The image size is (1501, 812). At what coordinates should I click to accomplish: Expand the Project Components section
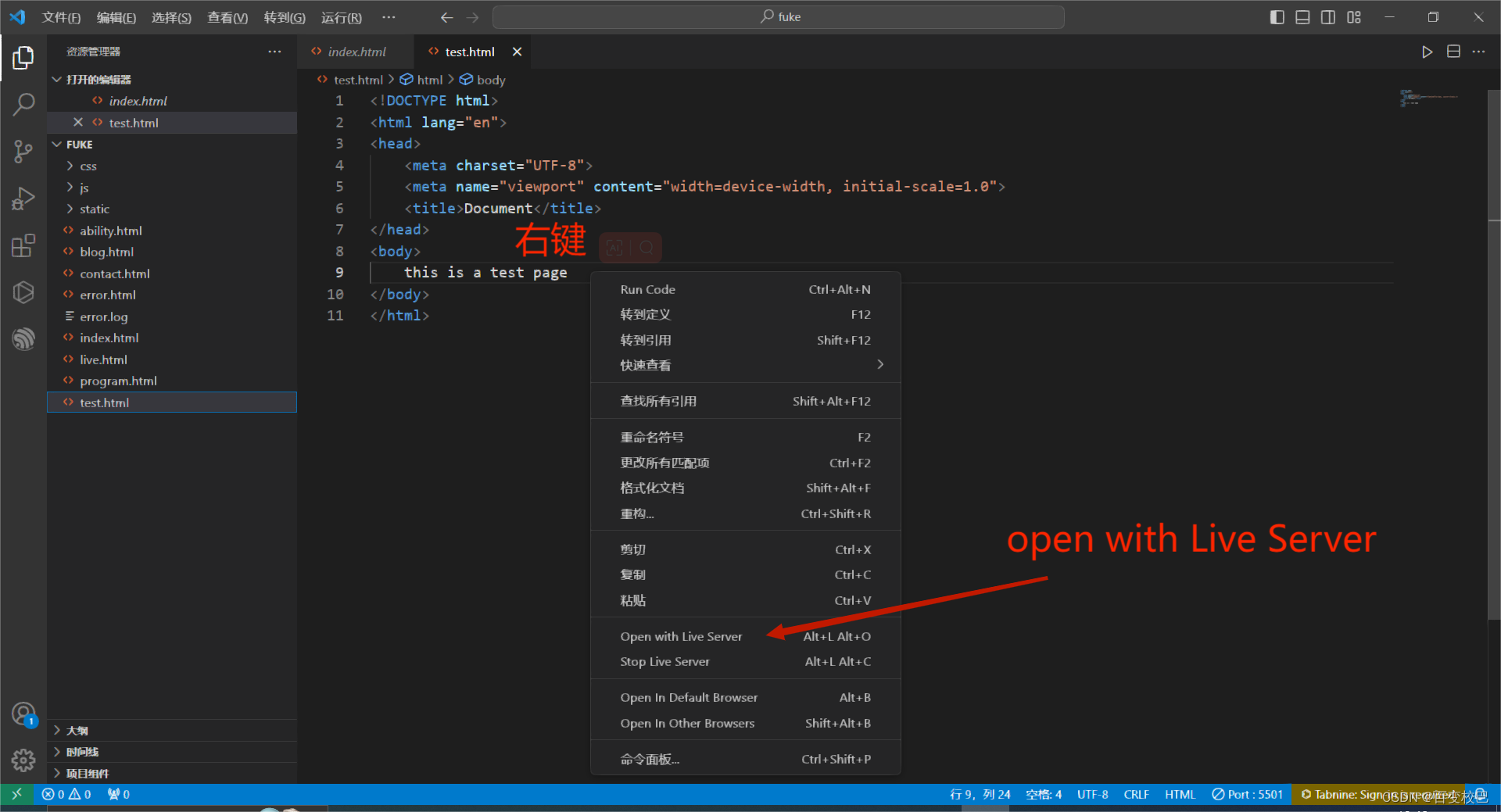tap(87, 773)
